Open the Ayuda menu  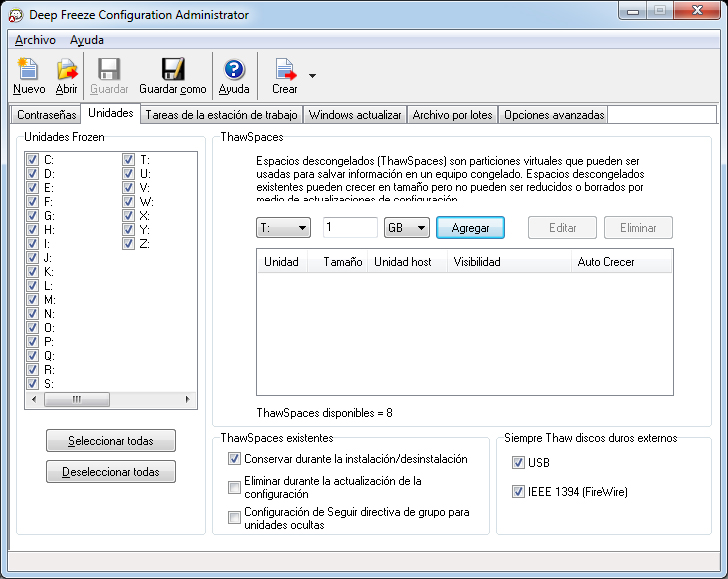87,40
